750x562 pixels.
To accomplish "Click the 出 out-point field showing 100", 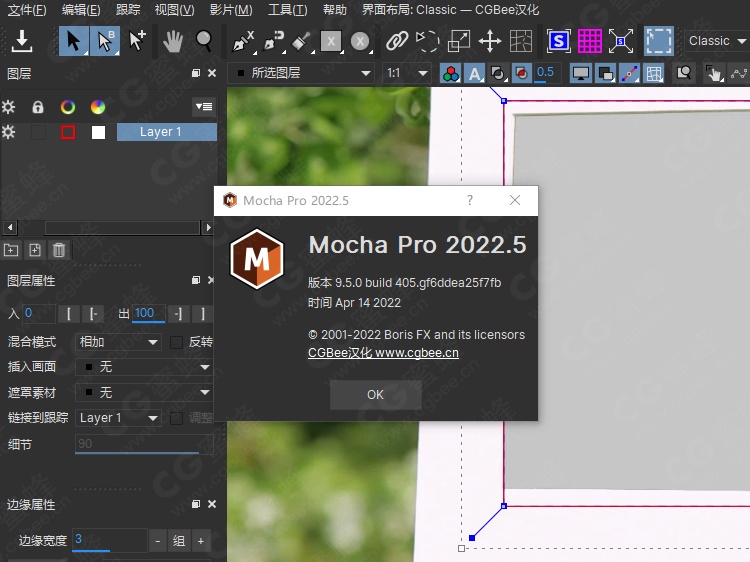I will click(x=149, y=313).
